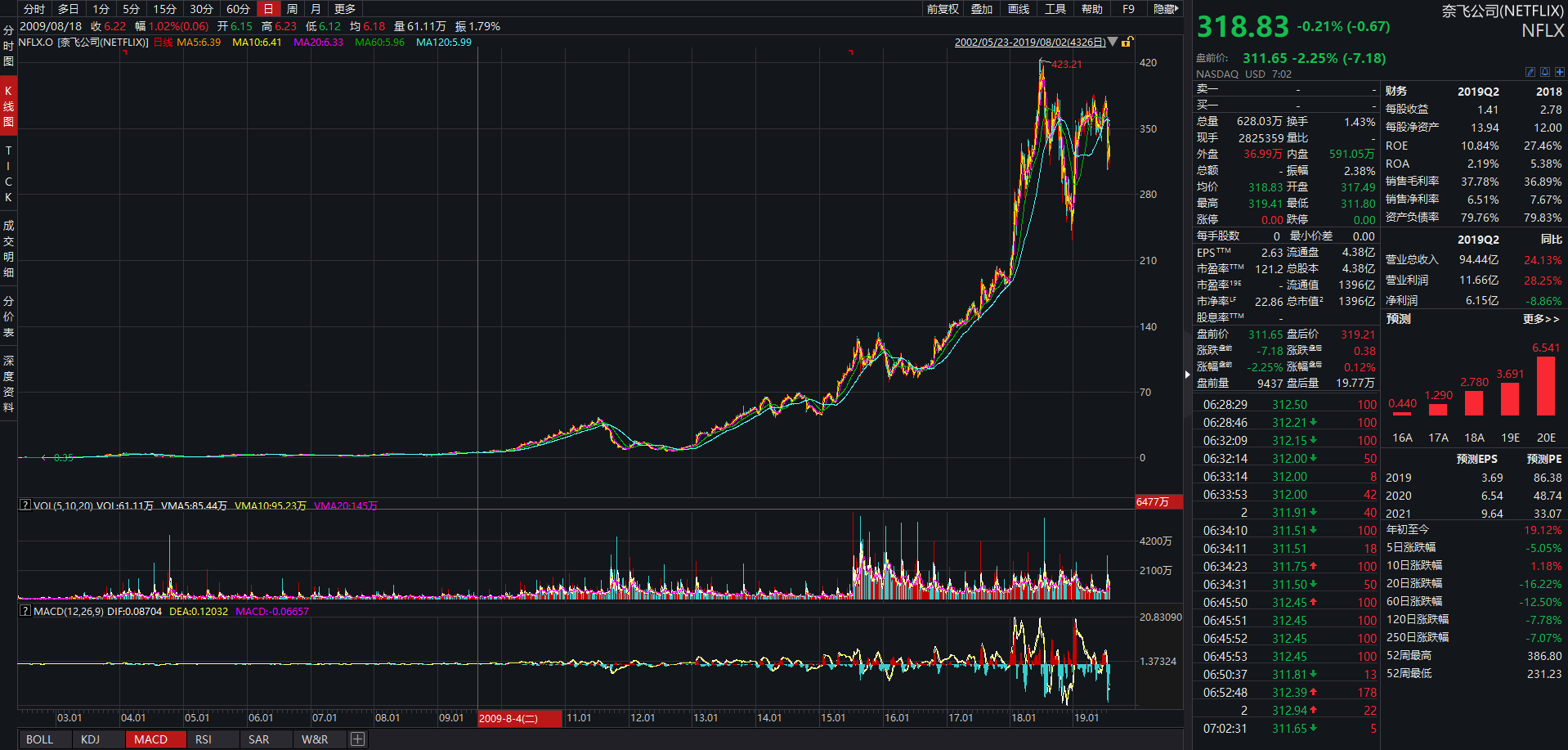Click the 营业总收入 94.44亿 row
The height and width of the screenshot is (750, 1568).
pyautogui.click(x=1474, y=260)
